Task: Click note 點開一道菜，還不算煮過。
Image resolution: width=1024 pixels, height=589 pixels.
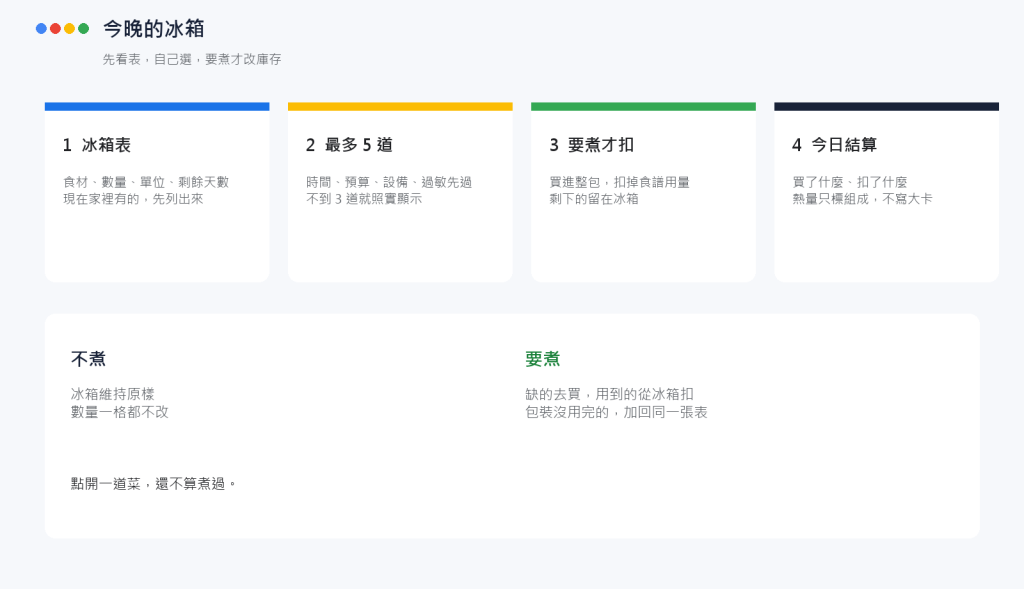Action: [153, 484]
